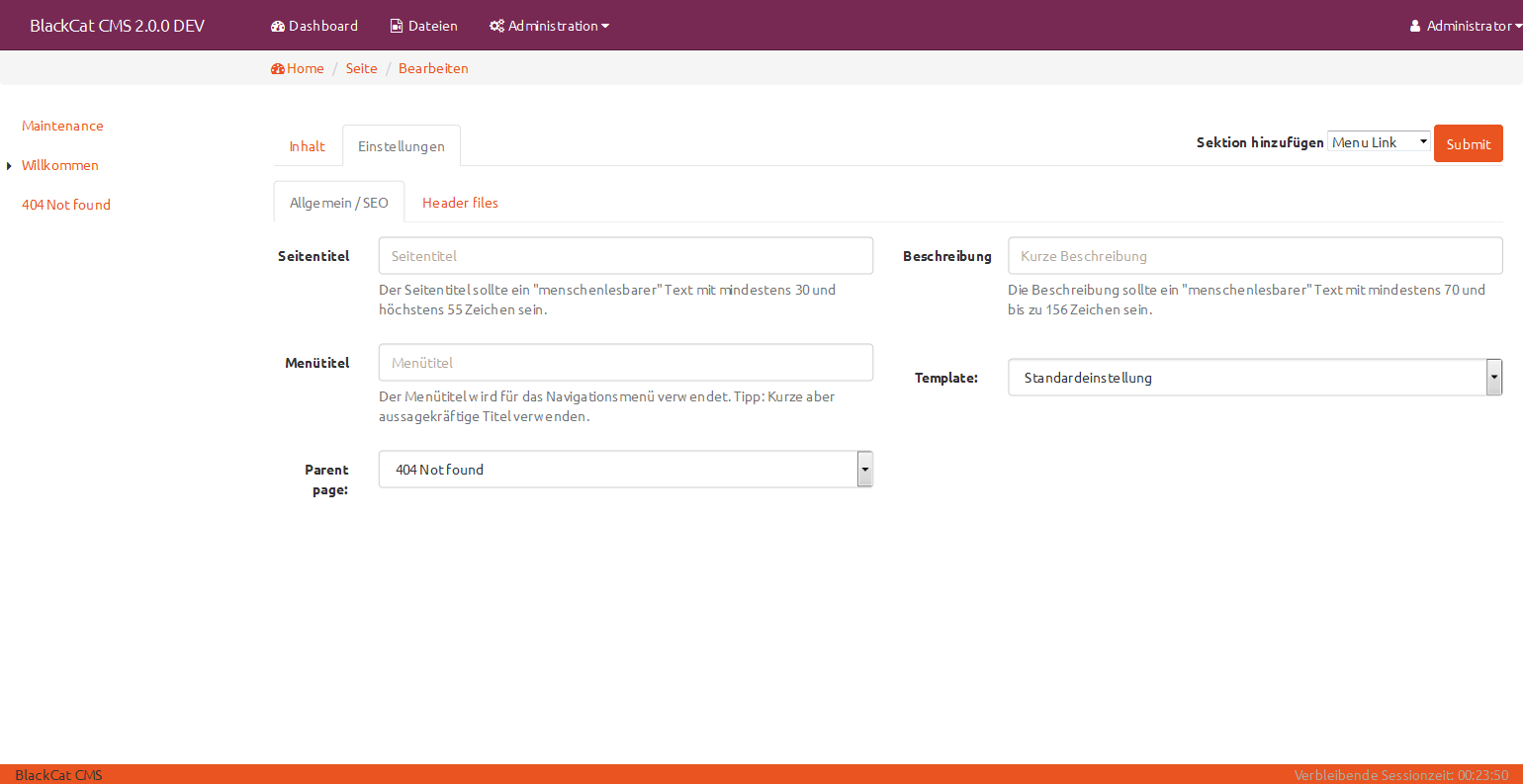The width and height of the screenshot is (1523, 784).
Task: Select the Allgemein / SEO tab
Action: click(338, 203)
